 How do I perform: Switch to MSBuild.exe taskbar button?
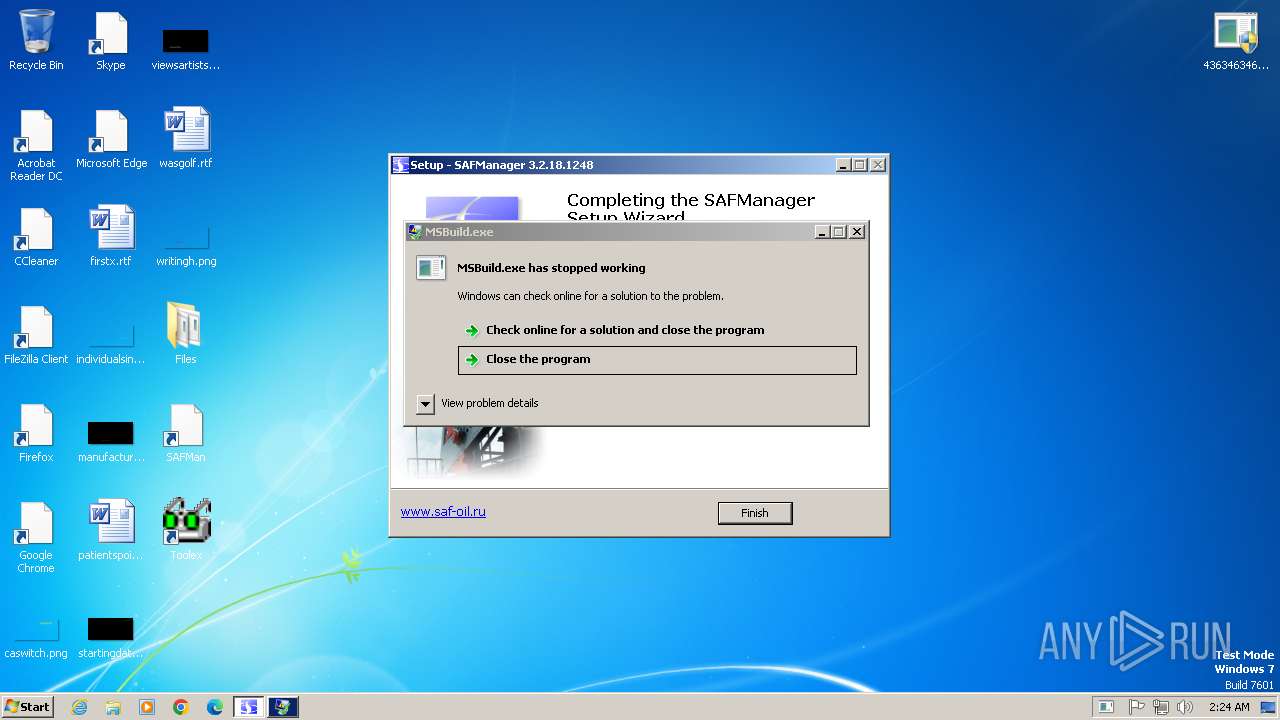coord(282,707)
